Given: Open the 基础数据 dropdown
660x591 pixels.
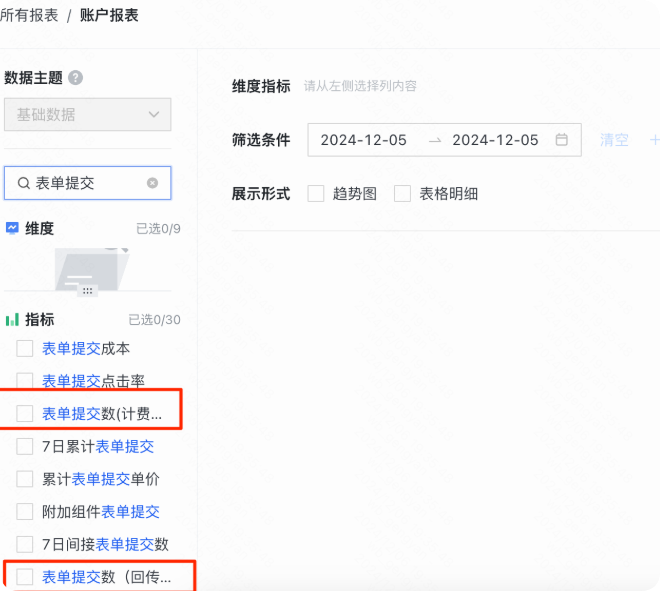Looking at the screenshot, I should (88, 114).
